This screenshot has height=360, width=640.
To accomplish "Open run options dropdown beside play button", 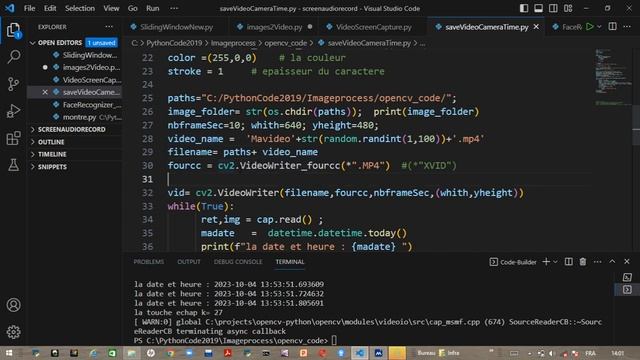I will 599,27.
